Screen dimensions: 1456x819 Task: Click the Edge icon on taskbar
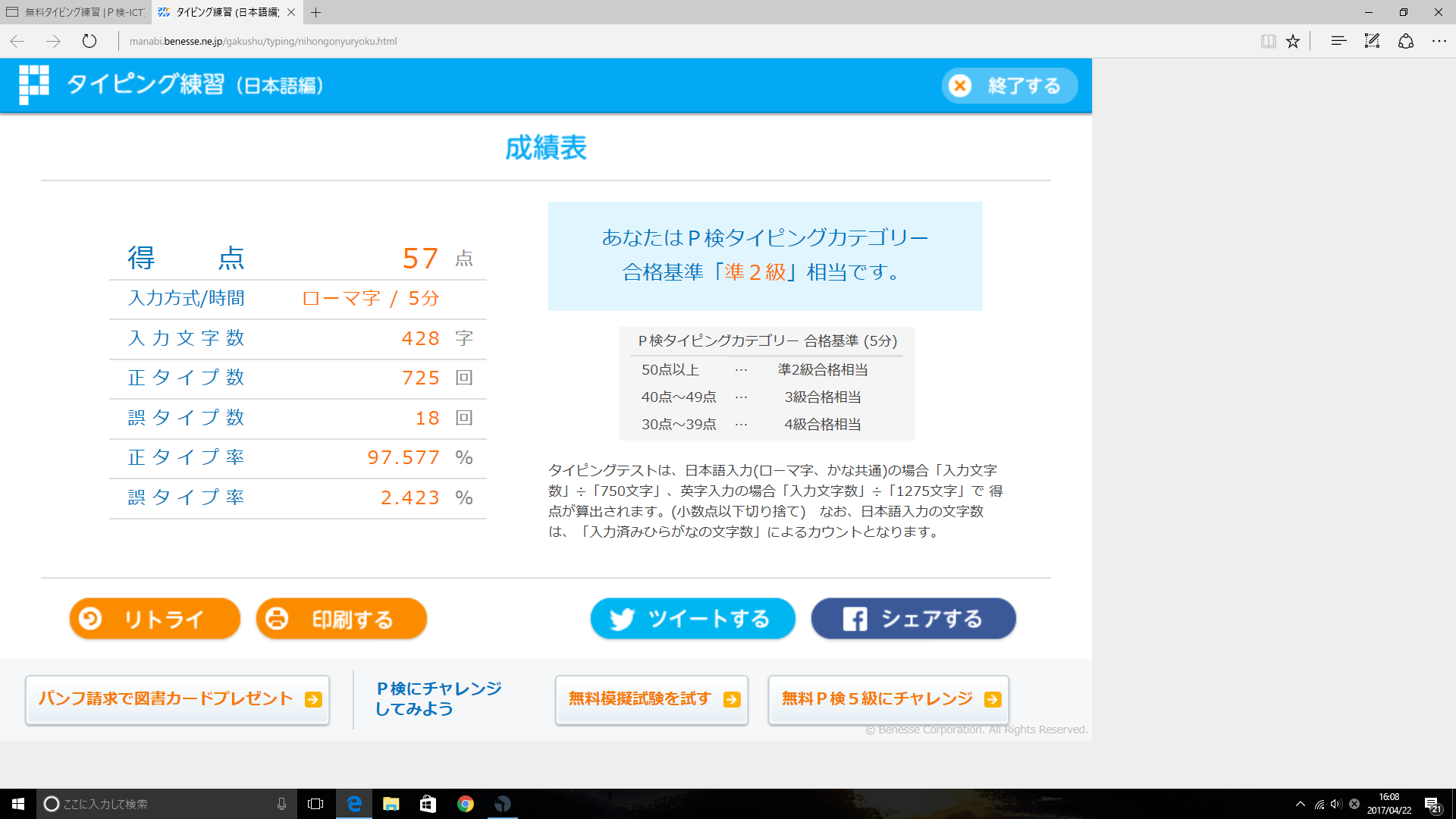point(354,804)
